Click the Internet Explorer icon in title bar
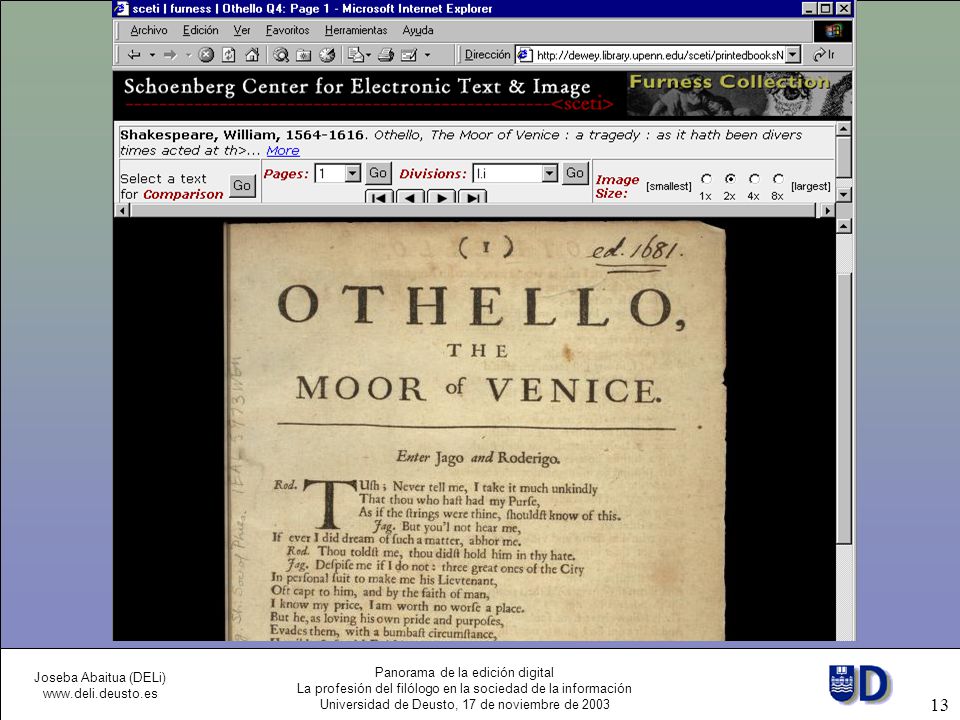 point(122,9)
